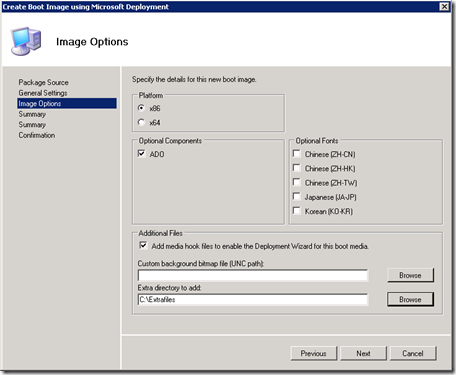Enable Japanese (JA-JP) font checkbox
This screenshot has height=375, width=456.
296,196
